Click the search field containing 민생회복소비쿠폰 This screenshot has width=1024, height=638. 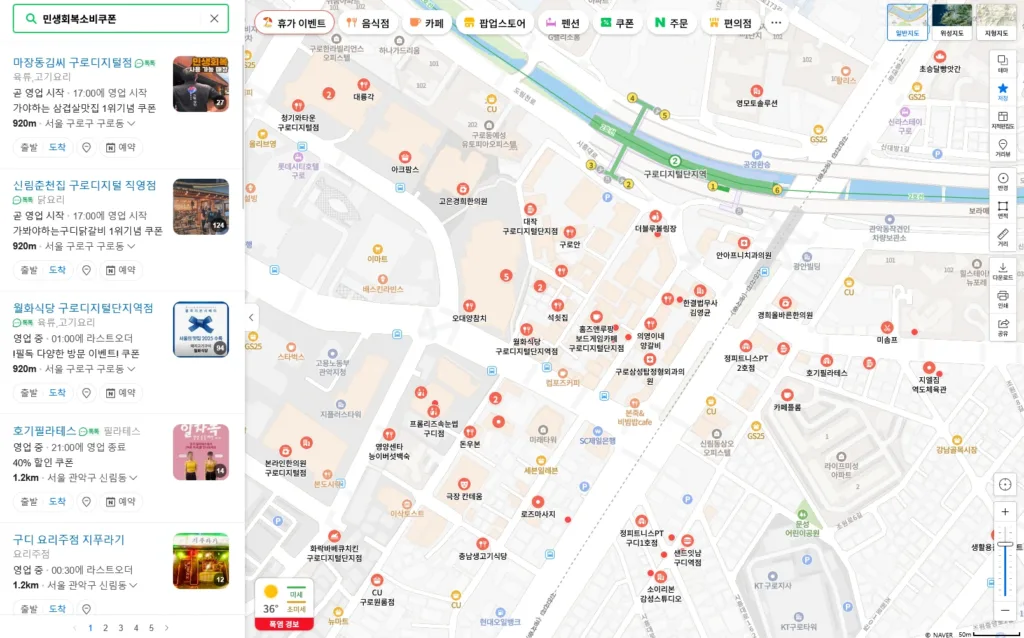click(x=121, y=19)
